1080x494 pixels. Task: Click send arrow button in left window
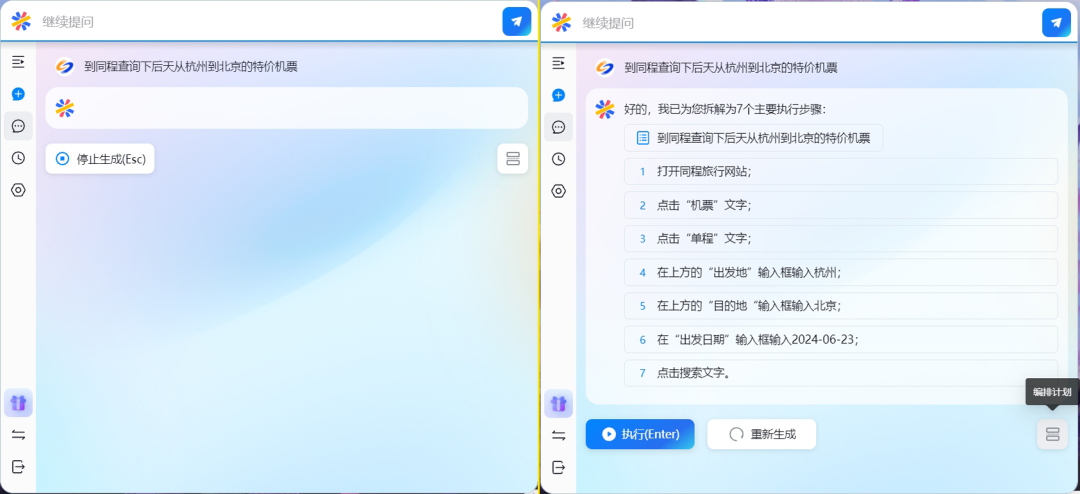click(x=517, y=21)
